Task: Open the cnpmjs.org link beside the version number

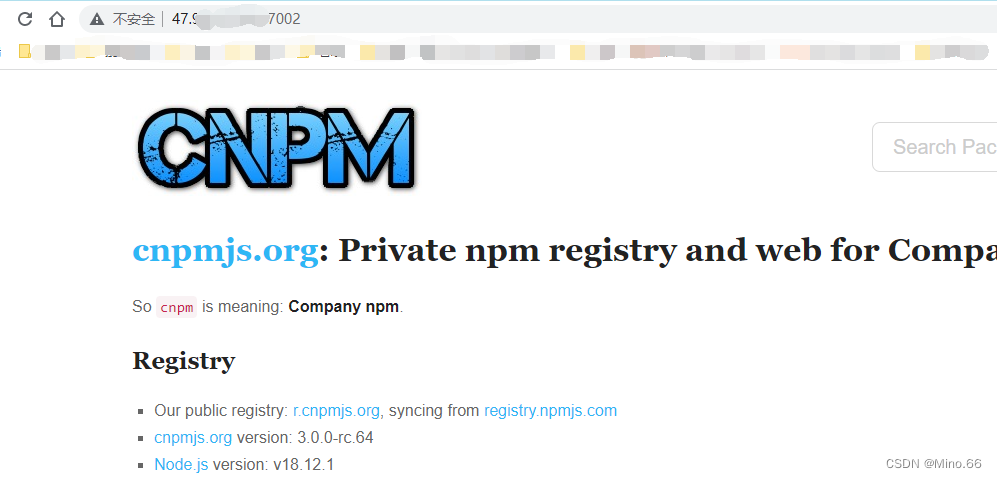Action: pos(193,438)
